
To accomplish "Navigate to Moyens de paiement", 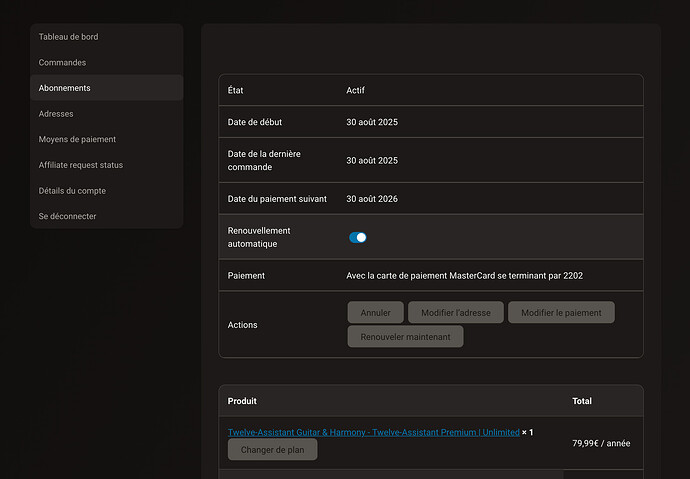I will click(77, 139).
